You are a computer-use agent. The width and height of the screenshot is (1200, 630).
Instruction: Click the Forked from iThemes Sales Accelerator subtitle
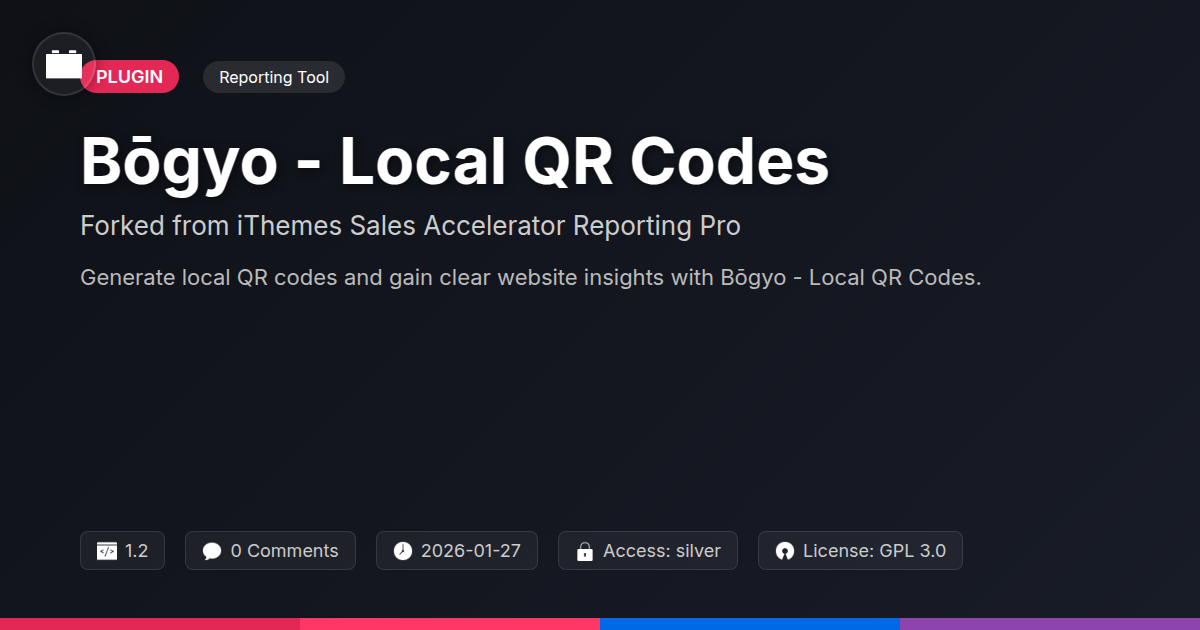(x=410, y=226)
